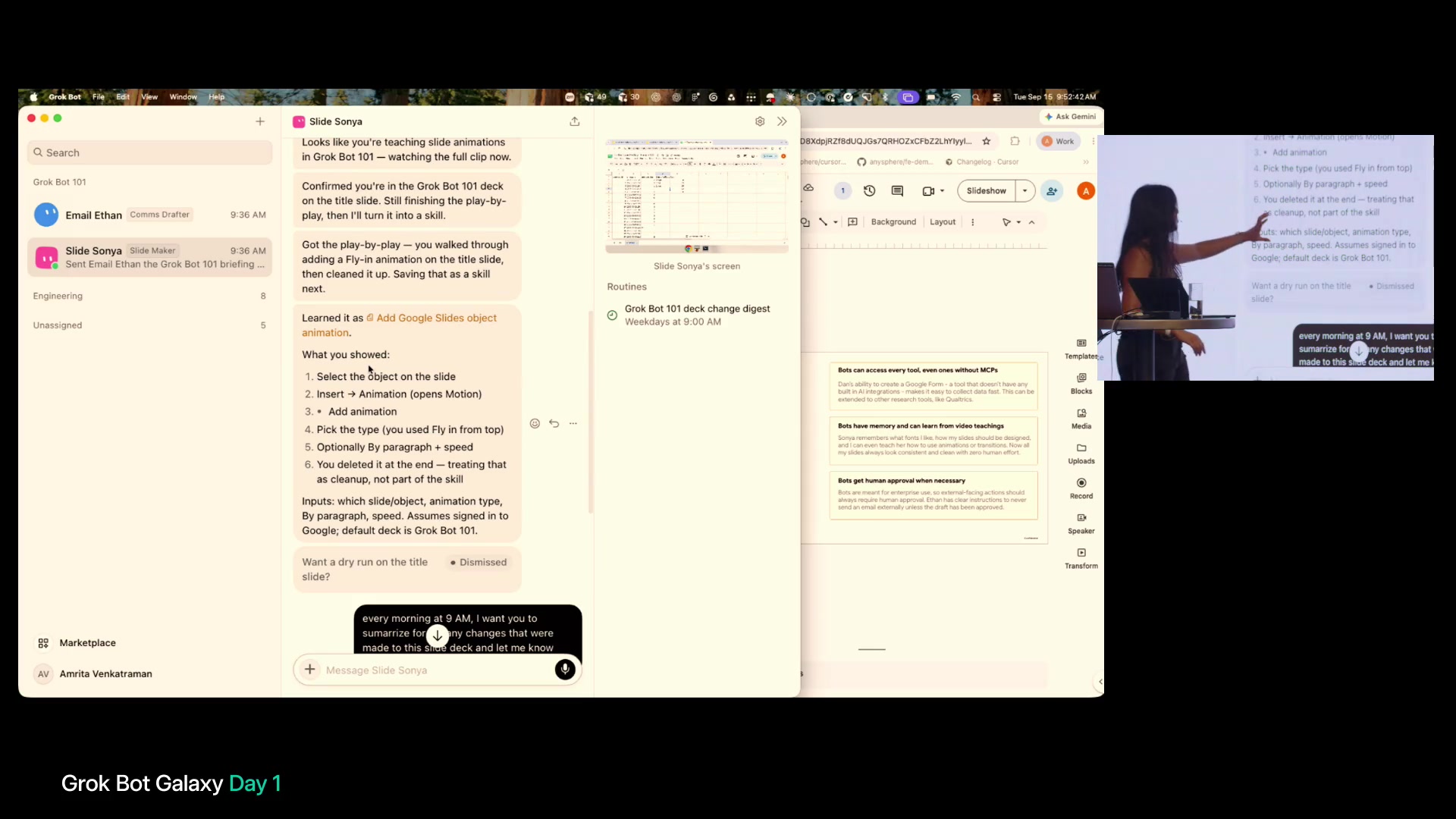Jump to latest message with the down arrow
Screen dimensions: 1456x819
(x=438, y=635)
